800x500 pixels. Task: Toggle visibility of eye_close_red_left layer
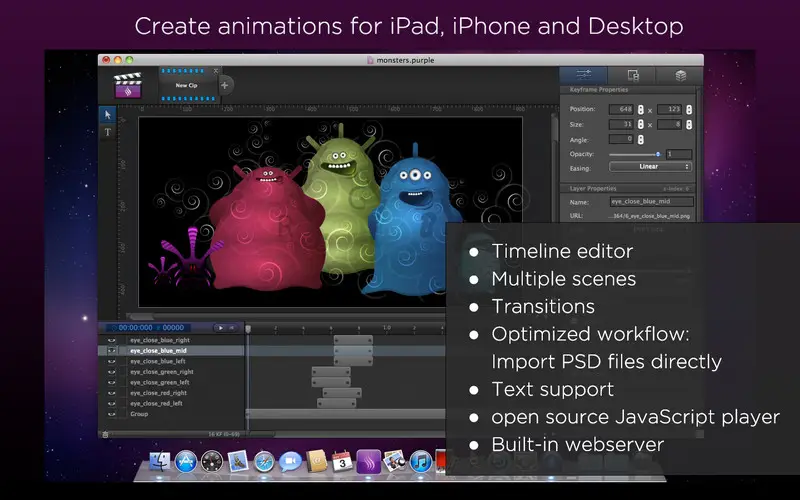(111, 403)
